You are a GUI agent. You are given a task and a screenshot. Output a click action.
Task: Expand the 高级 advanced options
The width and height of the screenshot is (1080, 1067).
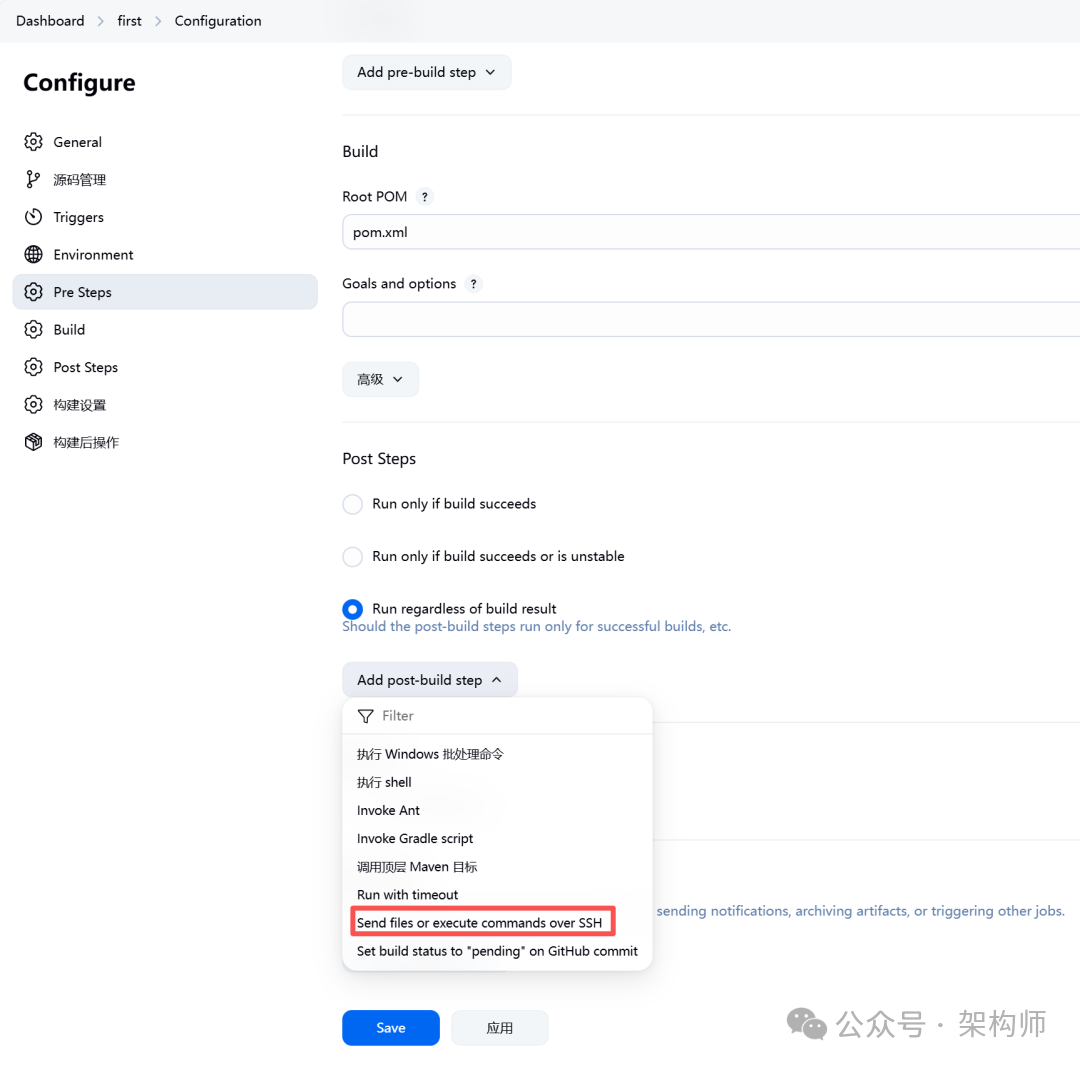click(380, 379)
